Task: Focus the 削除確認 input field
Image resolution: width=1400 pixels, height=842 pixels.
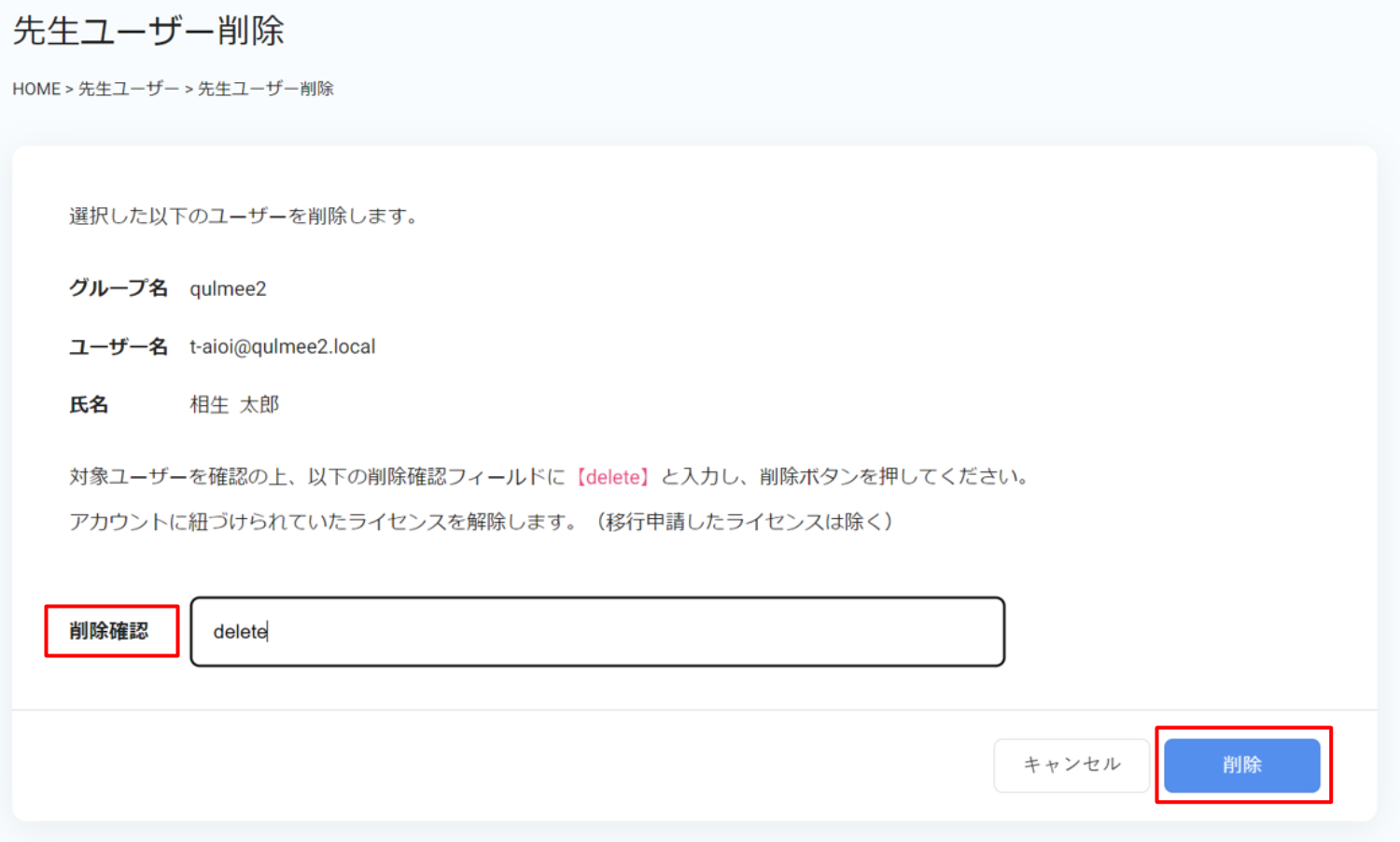Action: pos(597,632)
